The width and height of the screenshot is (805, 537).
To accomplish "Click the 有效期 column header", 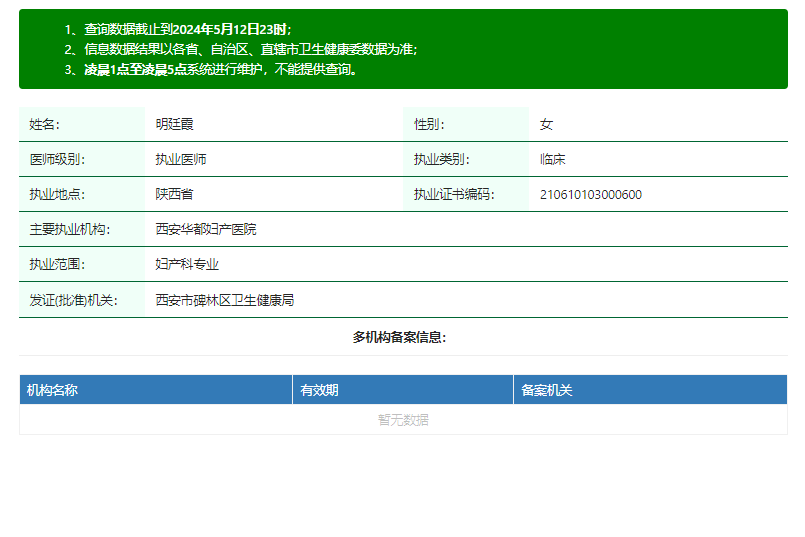I will [x=403, y=390].
